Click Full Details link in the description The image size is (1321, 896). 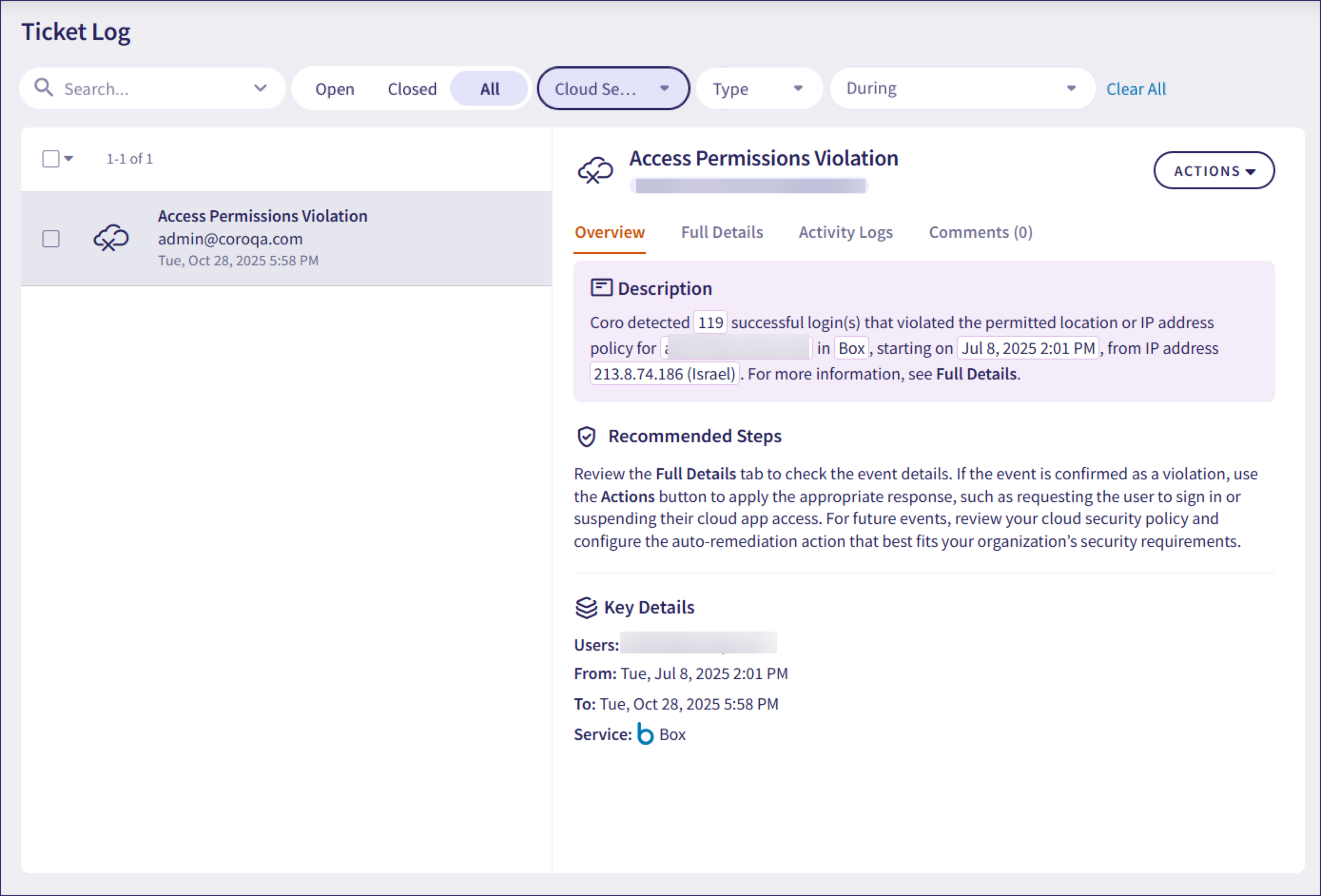click(976, 373)
